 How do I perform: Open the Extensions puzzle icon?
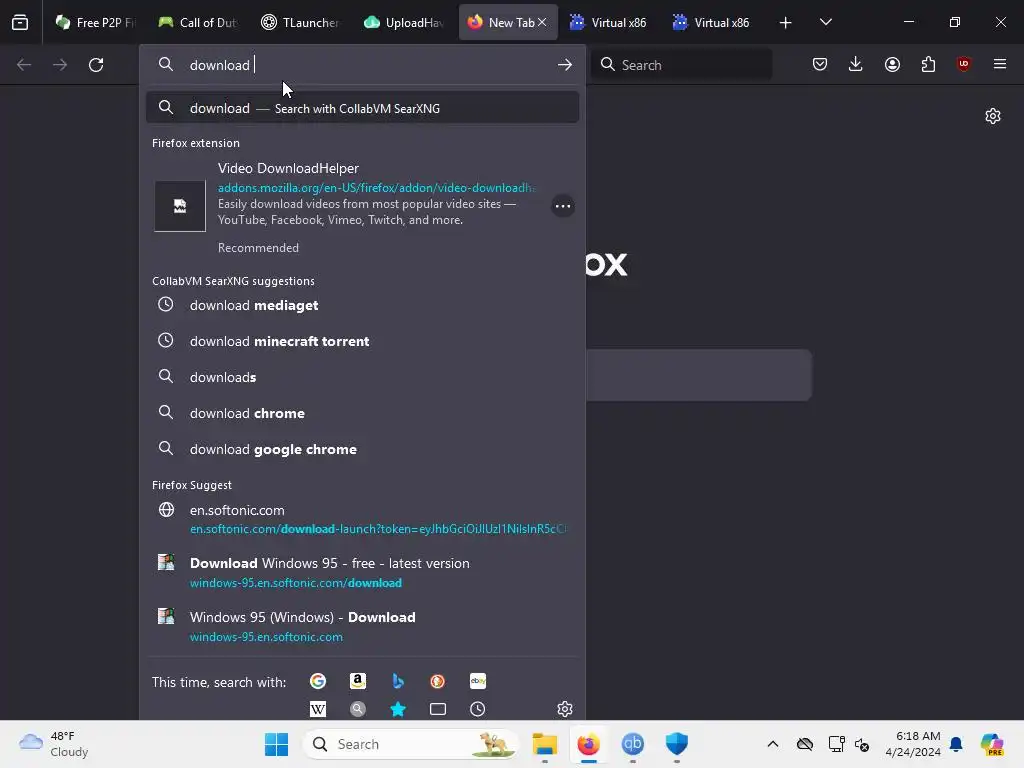(x=928, y=64)
